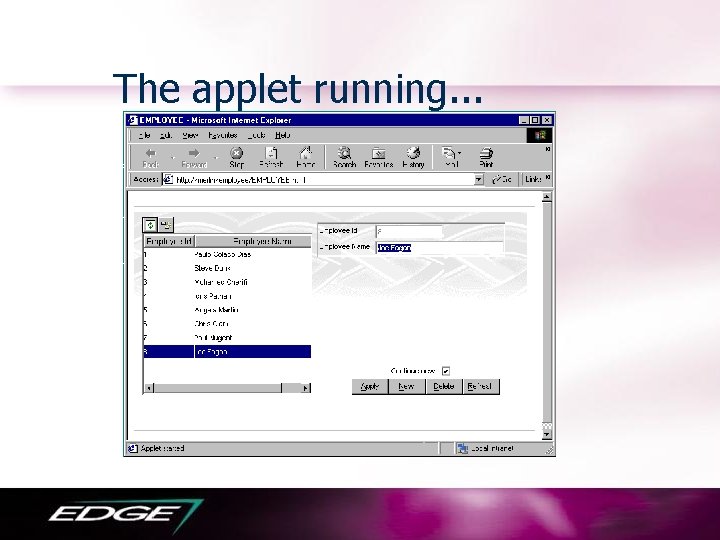Click the table scrollbar right arrow
The width and height of the screenshot is (720, 540).
[x=305, y=388]
